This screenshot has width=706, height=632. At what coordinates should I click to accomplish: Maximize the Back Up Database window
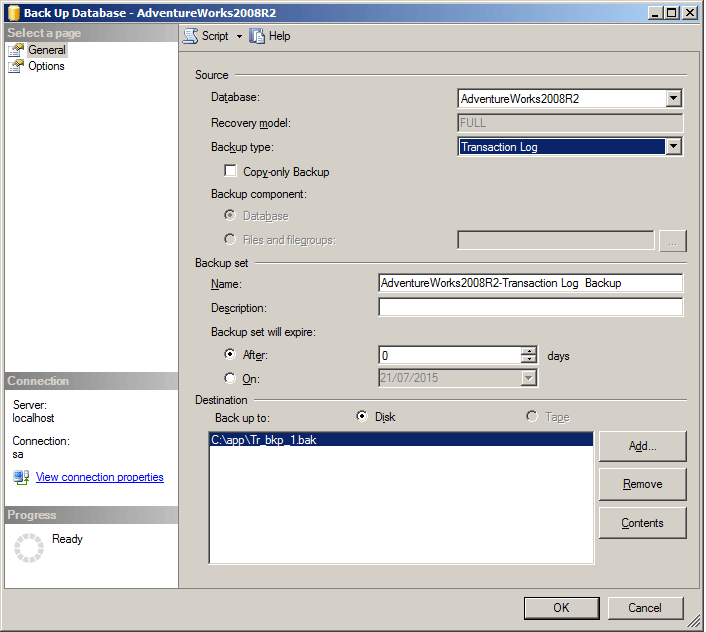pyautogui.click(x=671, y=13)
